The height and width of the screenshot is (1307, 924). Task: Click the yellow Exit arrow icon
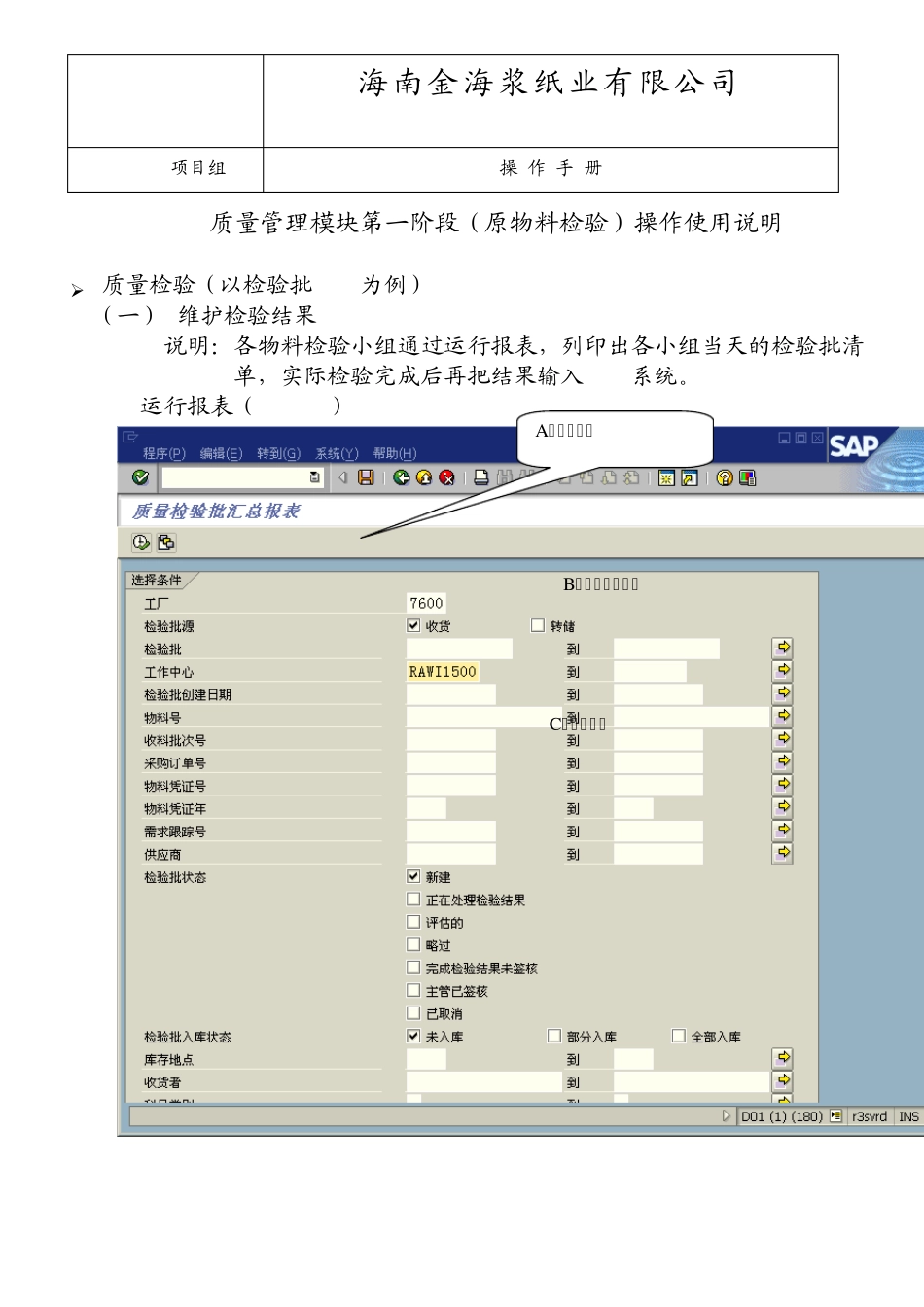[x=424, y=477]
